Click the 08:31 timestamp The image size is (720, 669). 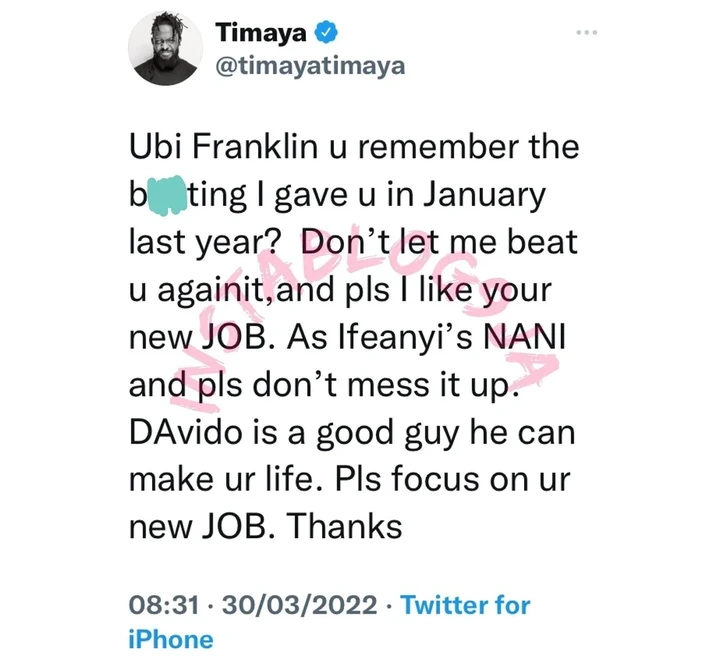161,604
